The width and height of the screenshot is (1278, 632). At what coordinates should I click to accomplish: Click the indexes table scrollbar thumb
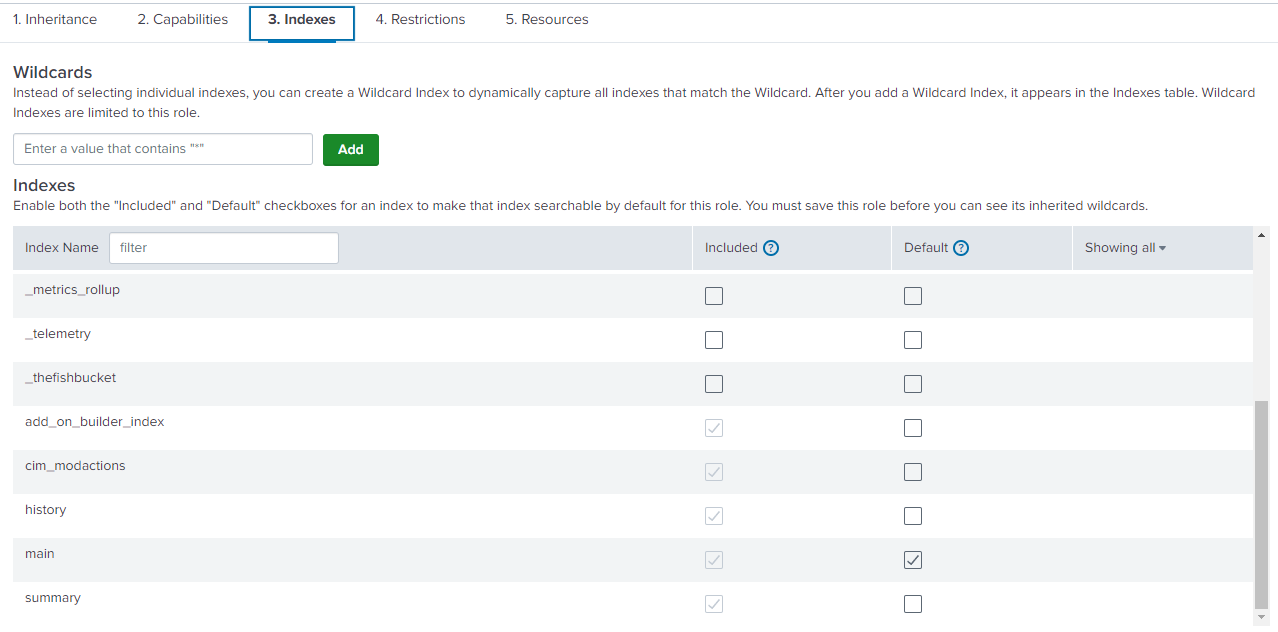(x=1261, y=500)
